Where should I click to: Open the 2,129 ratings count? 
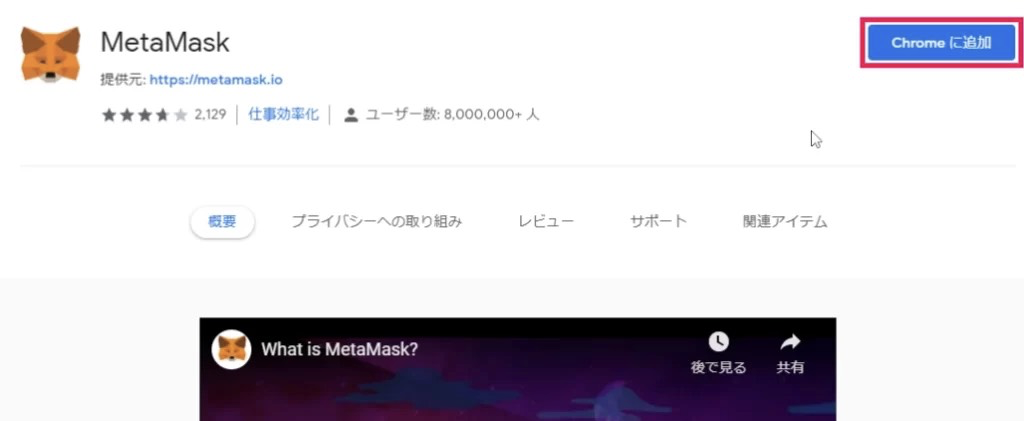(210, 116)
